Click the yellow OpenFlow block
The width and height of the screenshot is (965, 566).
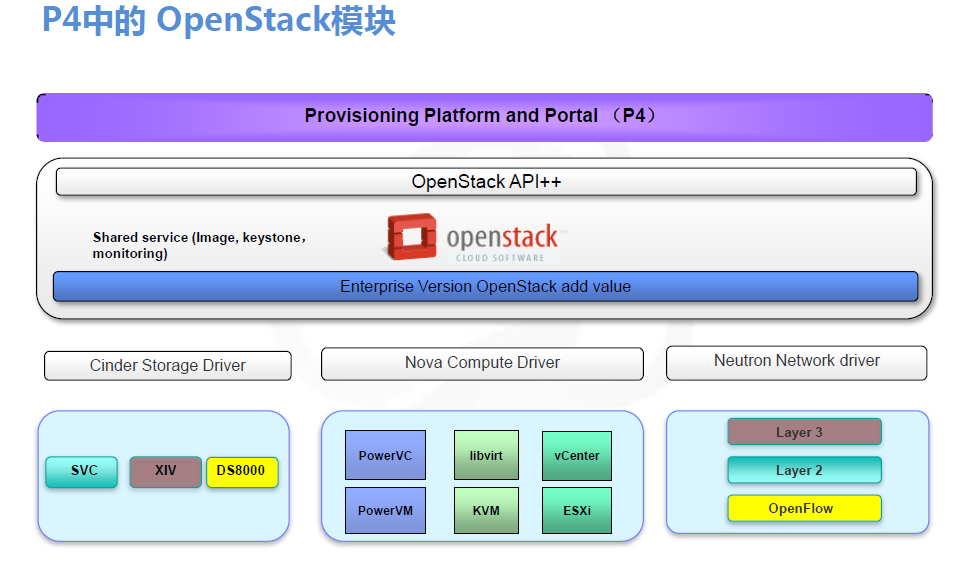(804, 508)
